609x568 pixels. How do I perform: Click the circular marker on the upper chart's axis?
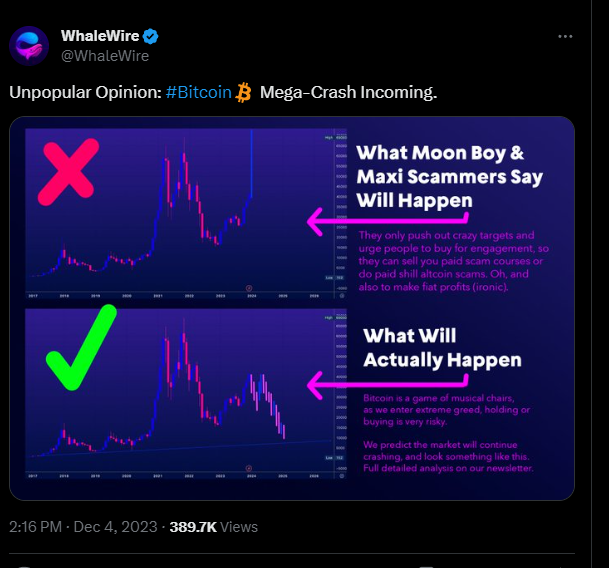(x=249, y=288)
